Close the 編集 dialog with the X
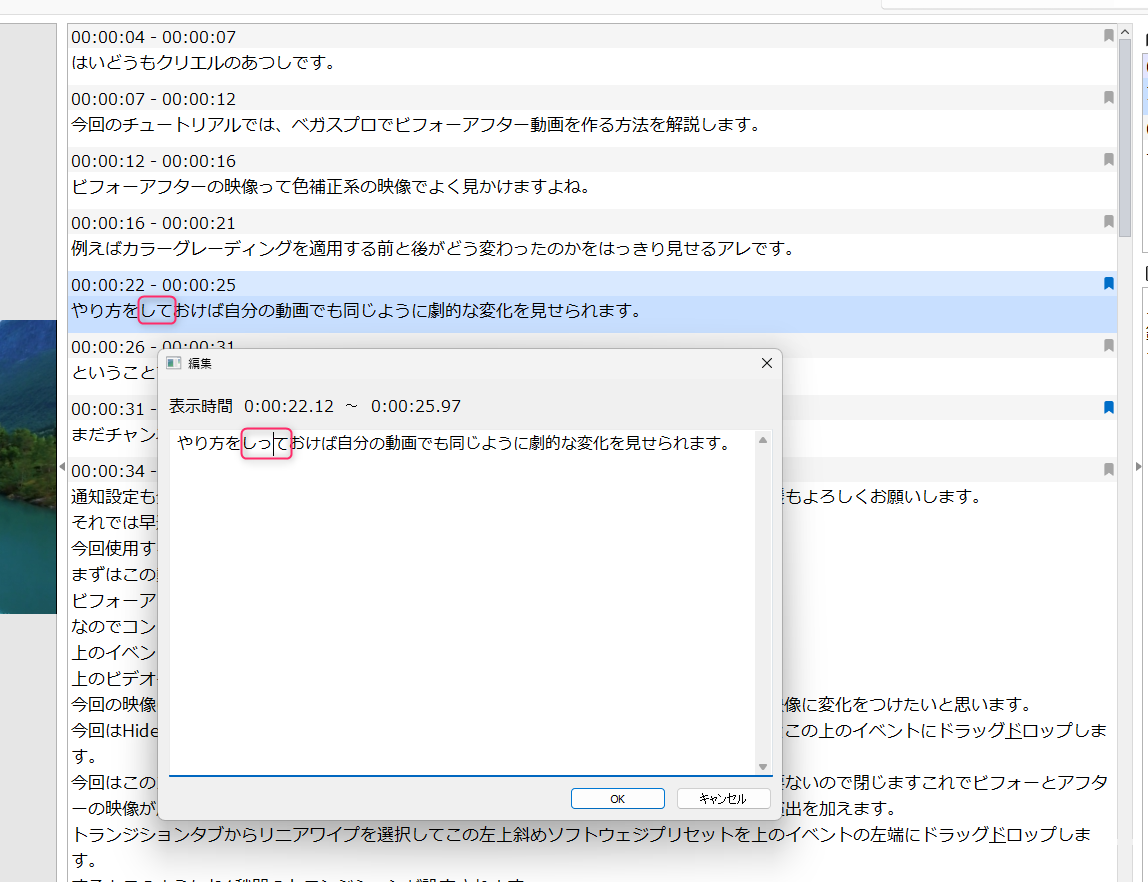The height and width of the screenshot is (882, 1148). (767, 363)
